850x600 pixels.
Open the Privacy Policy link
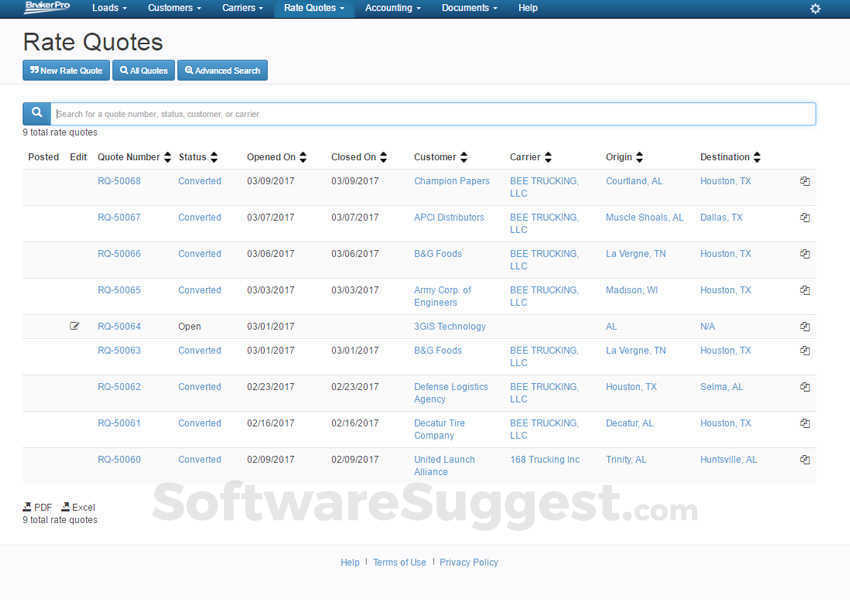(468, 563)
